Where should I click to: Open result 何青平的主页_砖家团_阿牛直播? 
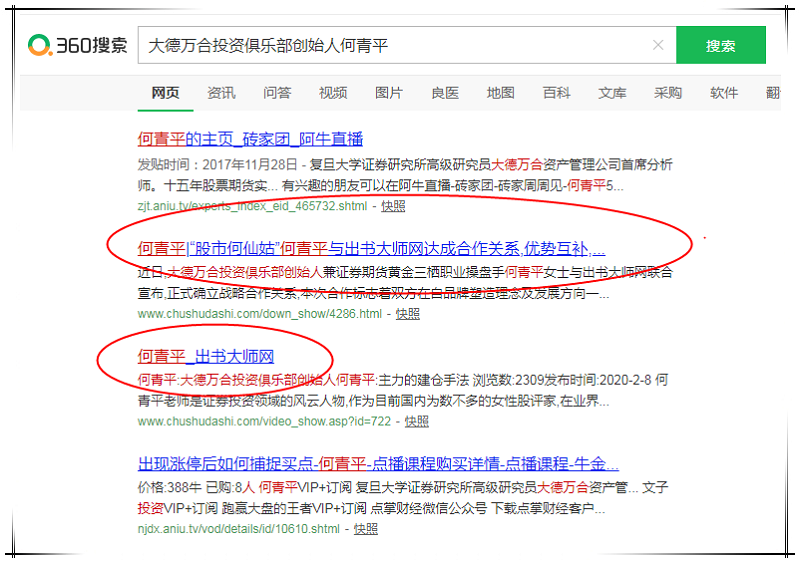pos(250,139)
